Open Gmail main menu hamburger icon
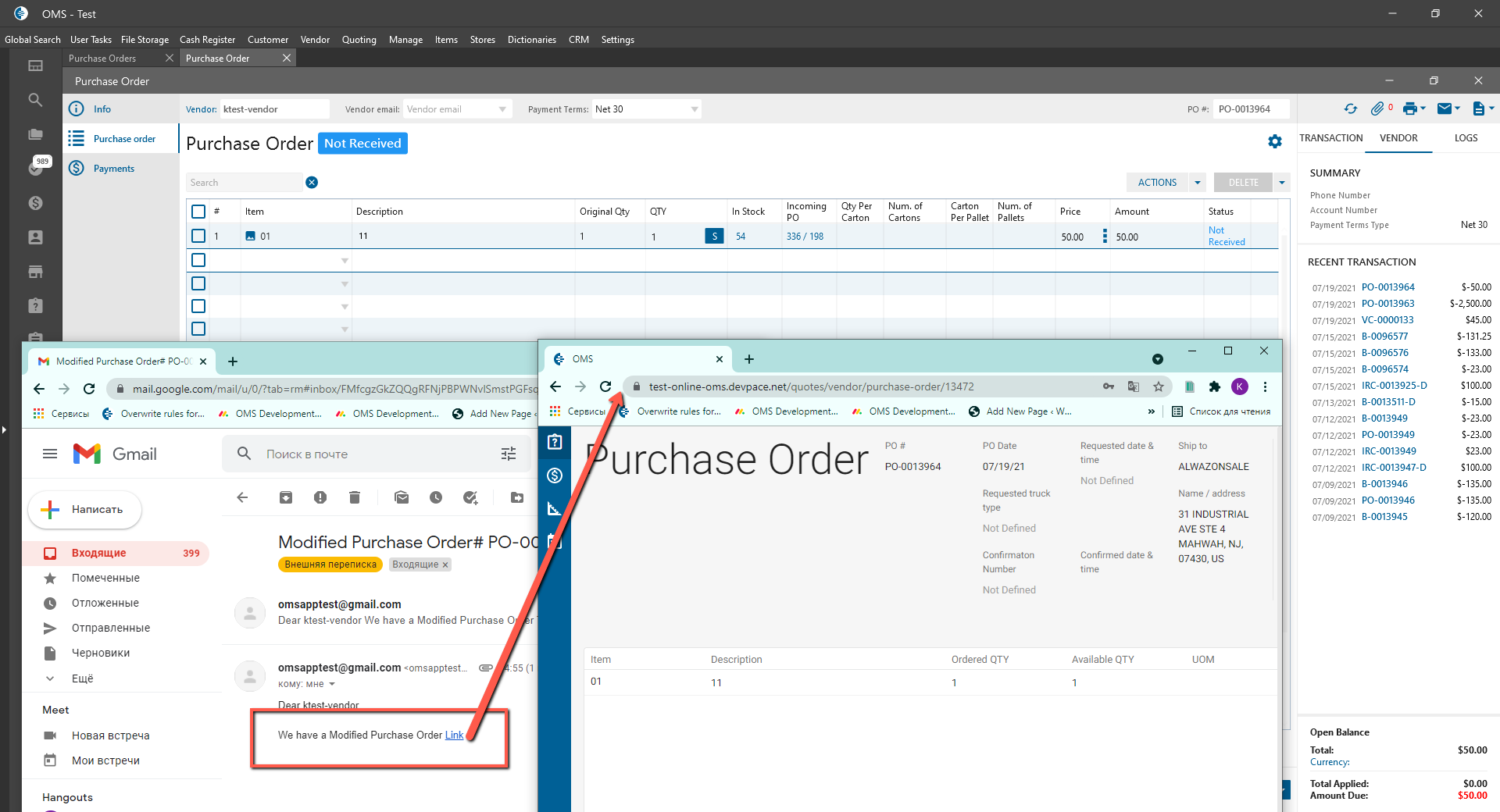 [x=50, y=454]
